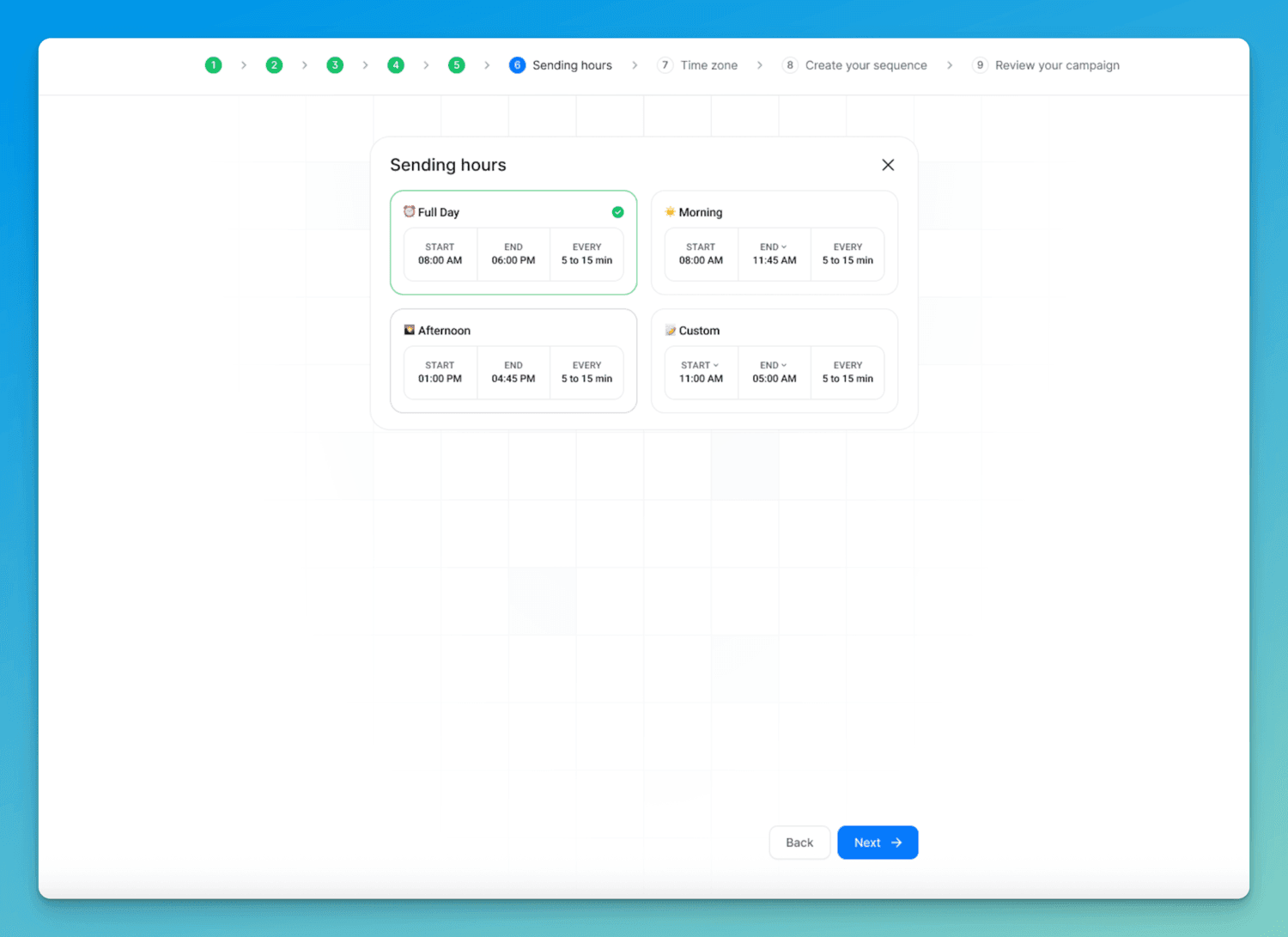Jump to step 2 green circle
The width and height of the screenshot is (1288, 937).
click(x=274, y=65)
